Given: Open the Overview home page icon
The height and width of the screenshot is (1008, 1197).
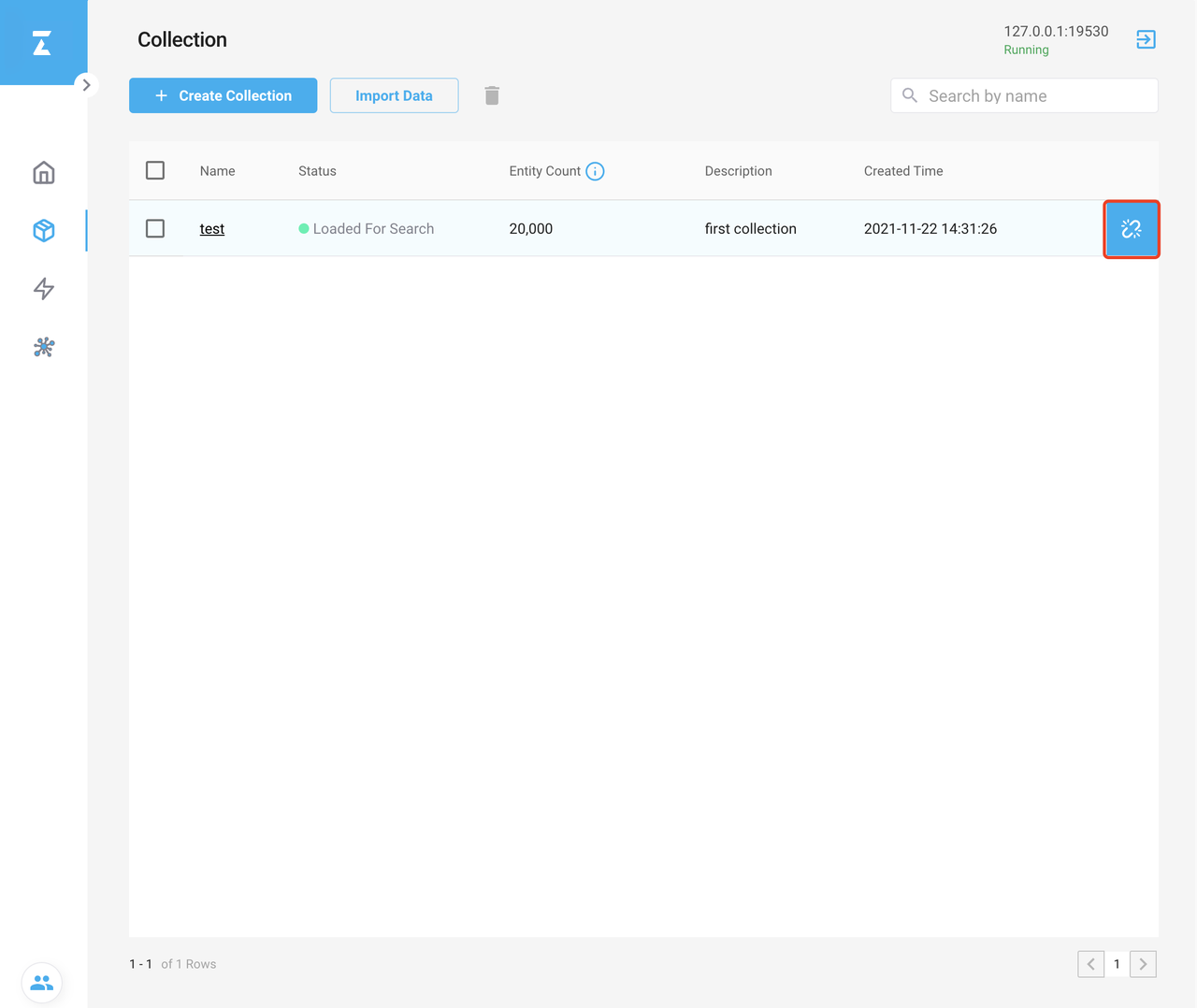Looking at the screenshot, I should tap(44, 173).
